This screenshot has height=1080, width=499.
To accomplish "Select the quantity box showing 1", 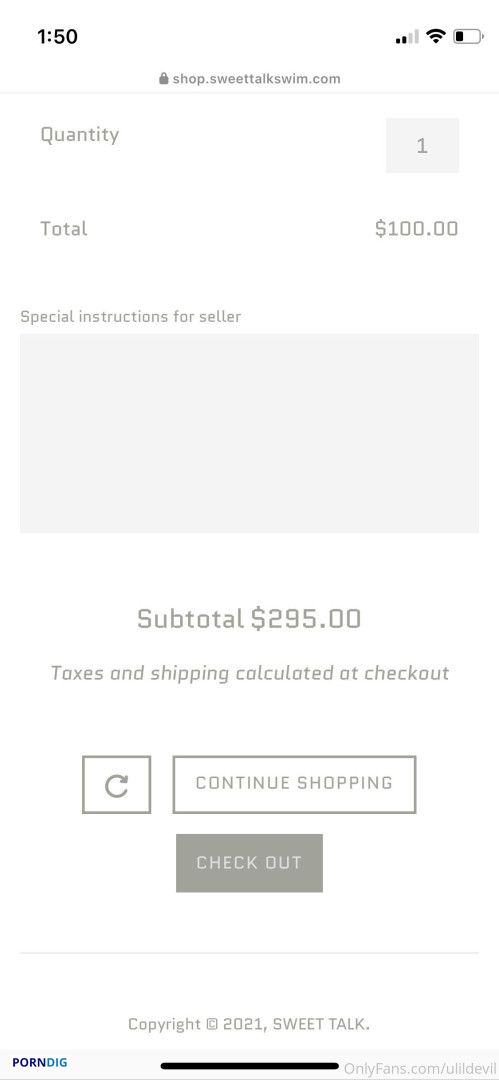I will (422, 145).
